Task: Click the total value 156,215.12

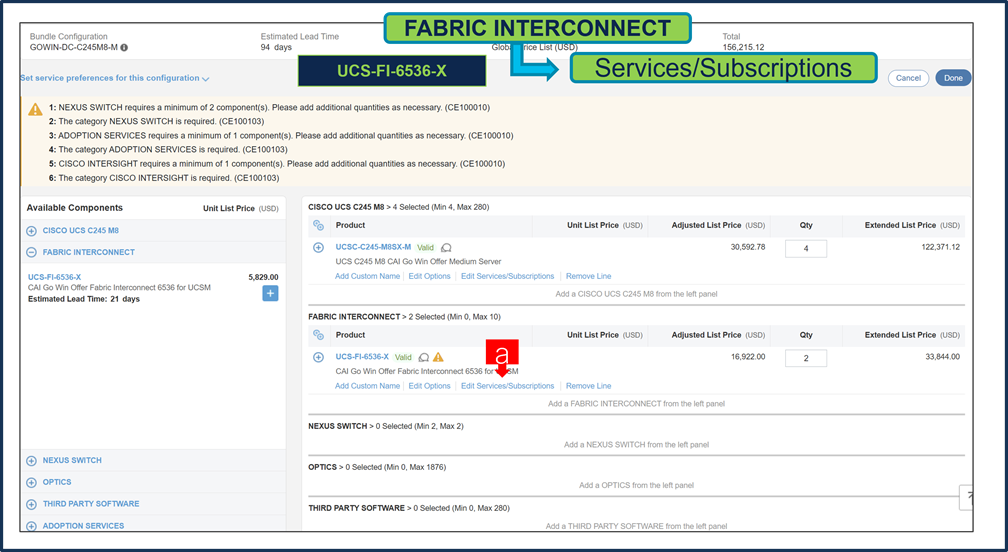Action: 743,48
